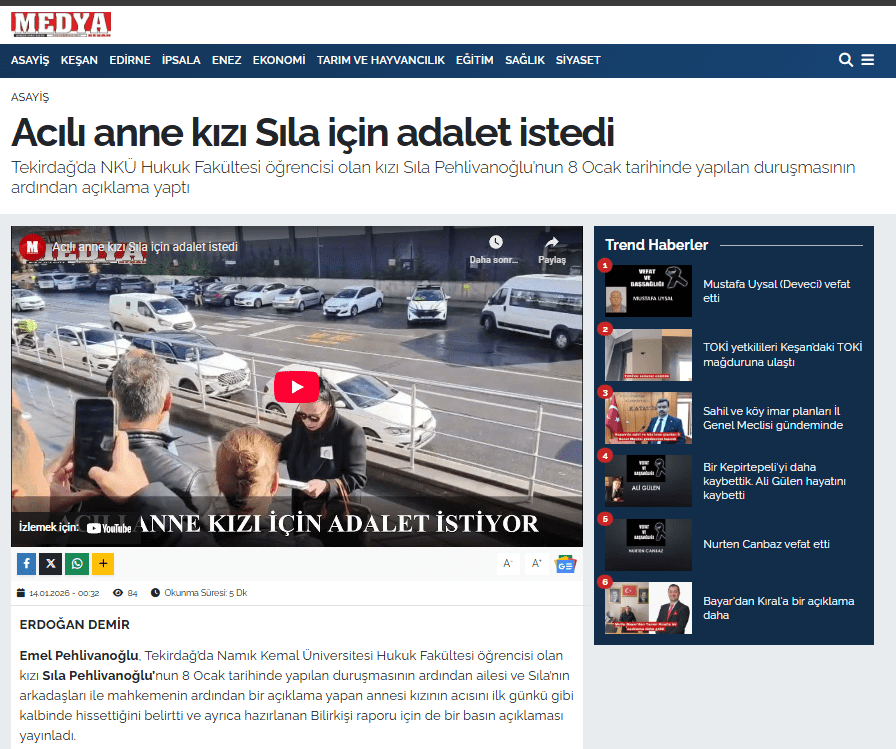
Task: Follow on Google News icon
Action: click(566, 564)
